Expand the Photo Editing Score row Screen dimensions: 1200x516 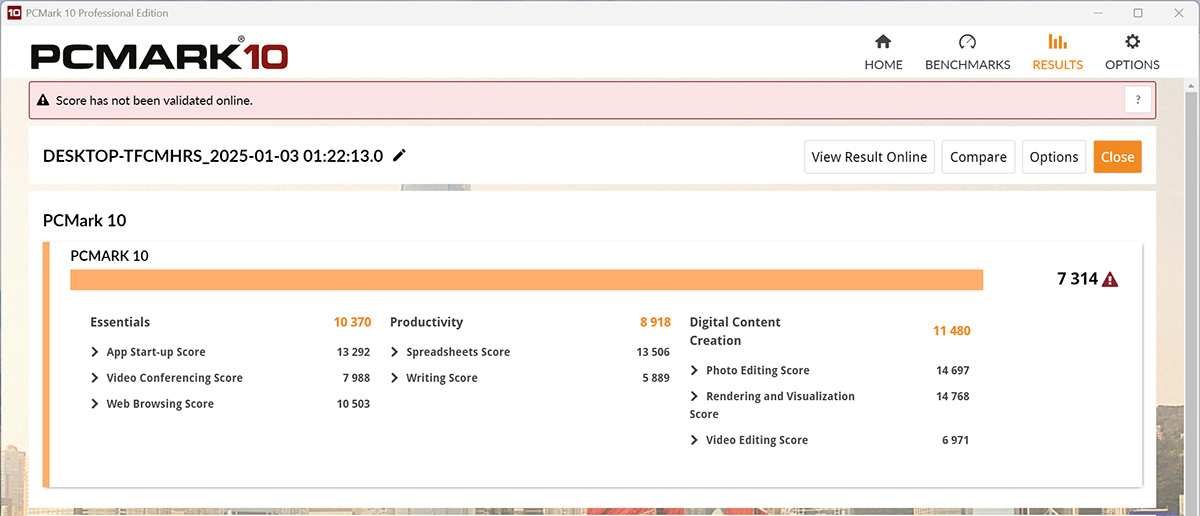tap(694, 370)
